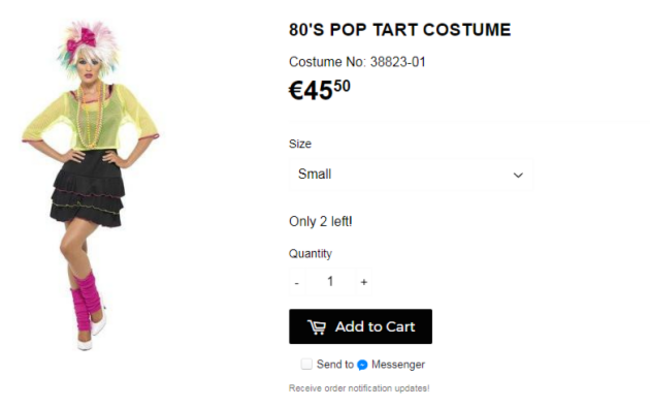Click the Send to text beside checkbox
The image size is (650, 408).
pos(335,364)
